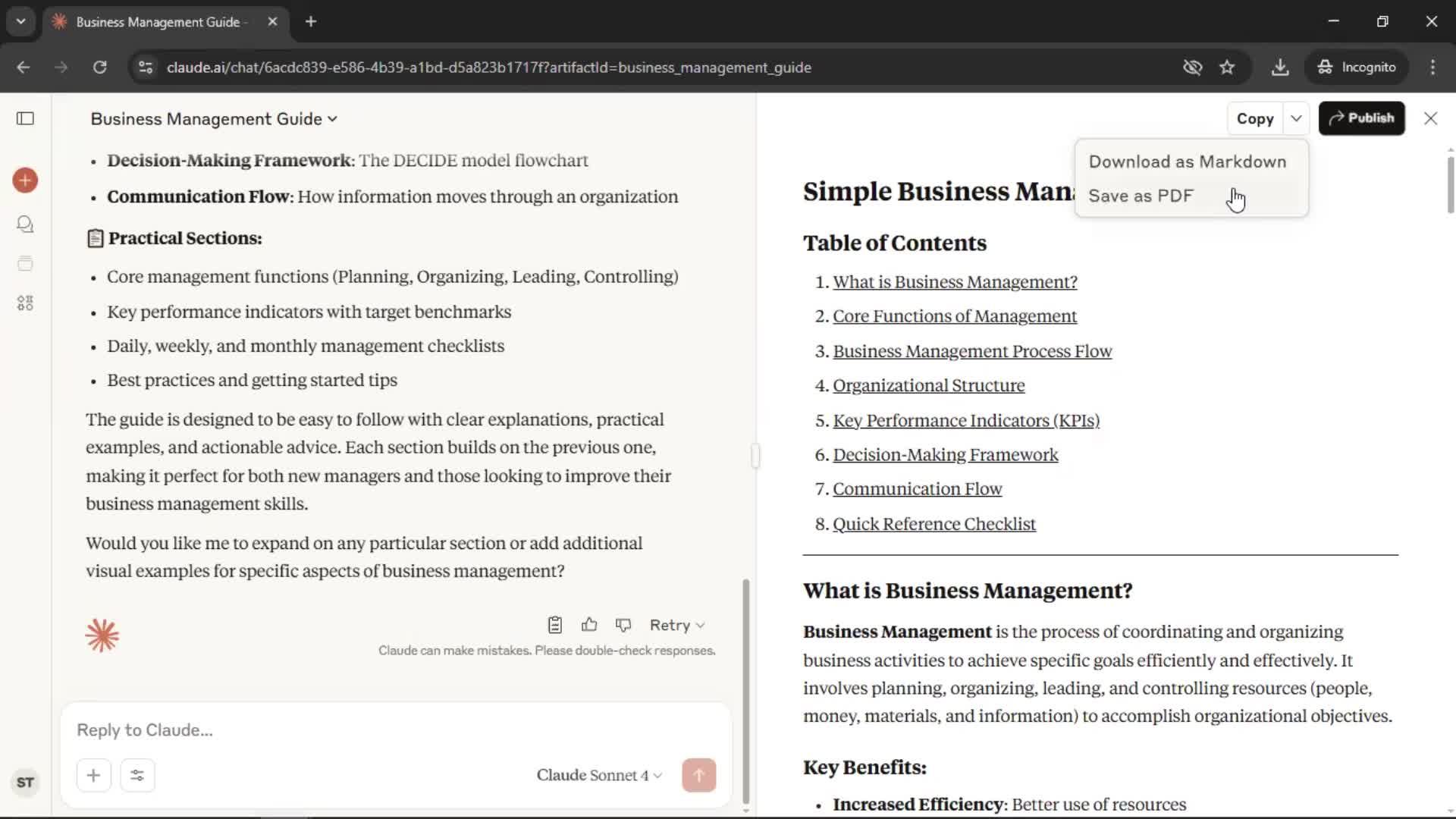Send message with arrow button
The height and width of the screenshot is (819, 1456).
(698, 775)
